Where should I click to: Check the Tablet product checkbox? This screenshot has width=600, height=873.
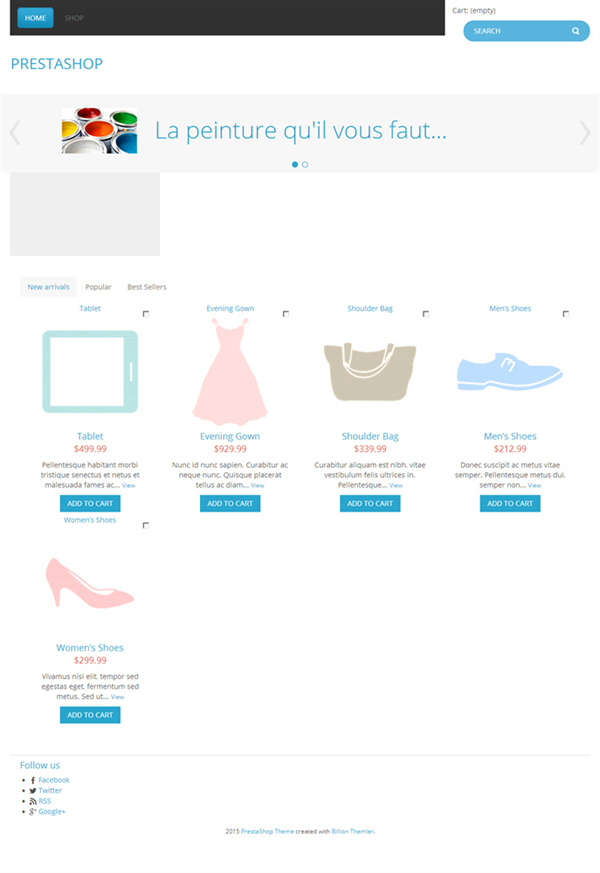pos(146,314)
